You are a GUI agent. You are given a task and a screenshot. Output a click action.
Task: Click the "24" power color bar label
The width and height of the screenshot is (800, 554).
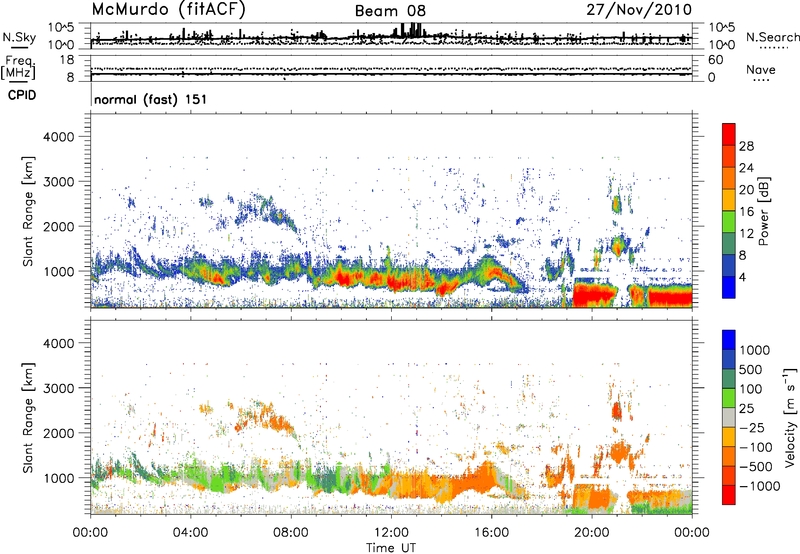(746, 168)
